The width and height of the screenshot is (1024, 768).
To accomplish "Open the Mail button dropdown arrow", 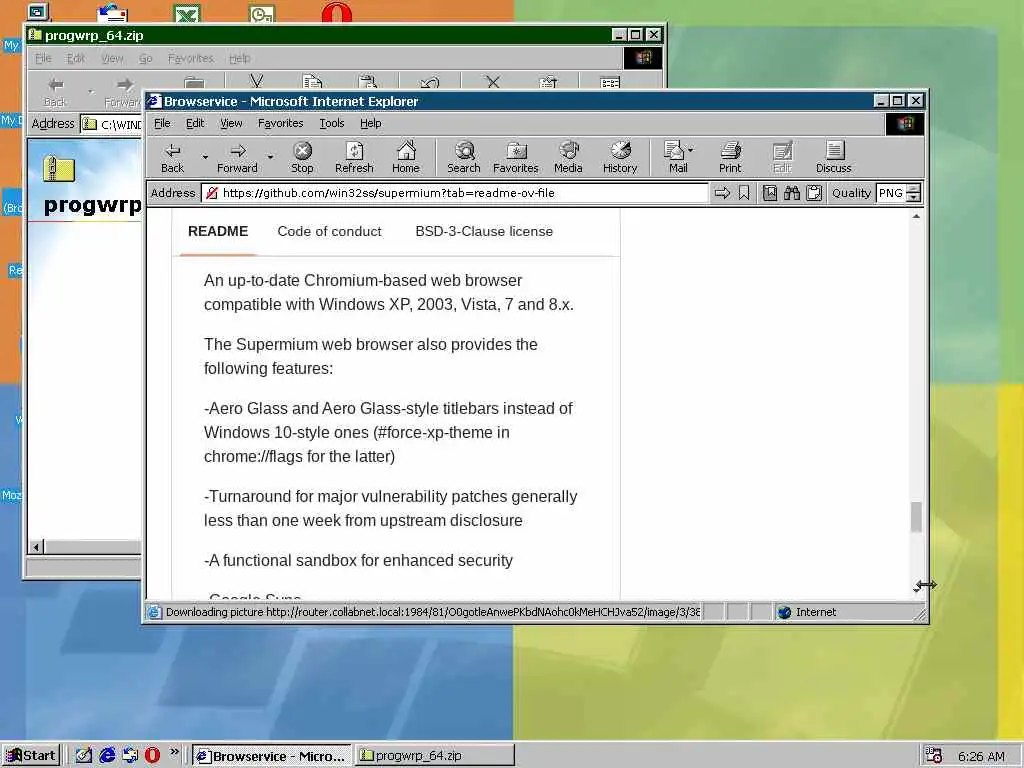I will click(691, 150).
